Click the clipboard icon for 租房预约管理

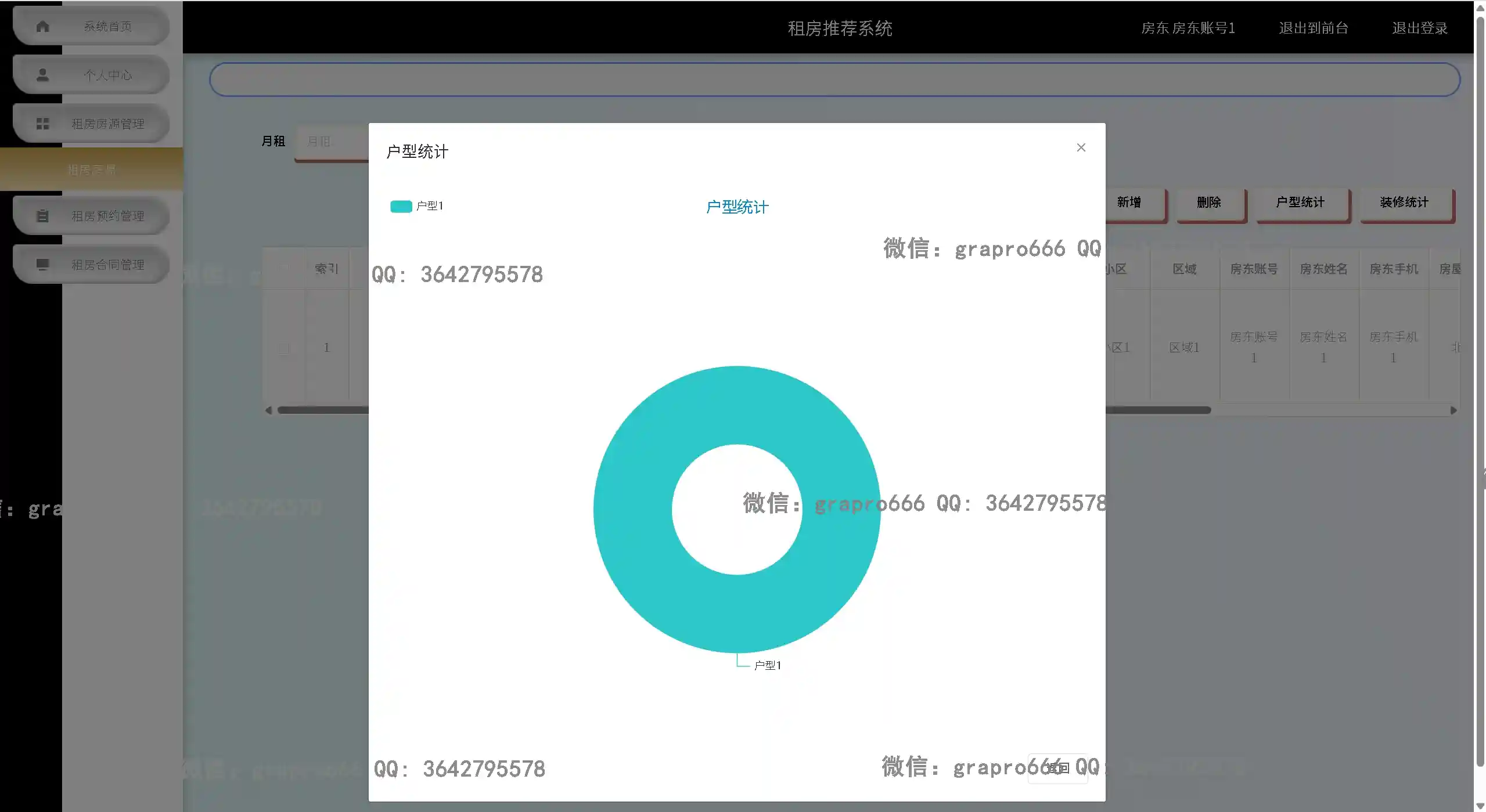pyautogui.click(x=42, y=216)
